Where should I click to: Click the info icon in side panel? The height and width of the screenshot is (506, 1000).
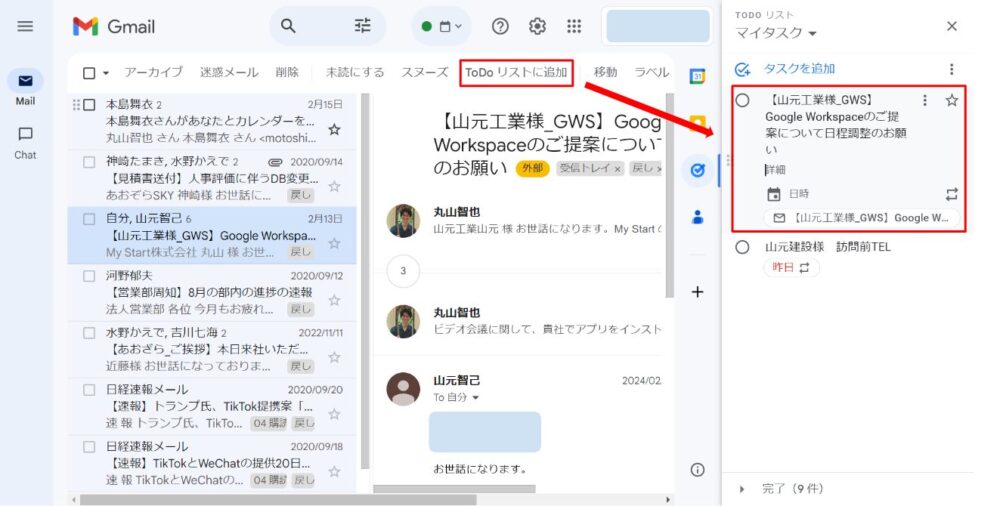(698, 470)
